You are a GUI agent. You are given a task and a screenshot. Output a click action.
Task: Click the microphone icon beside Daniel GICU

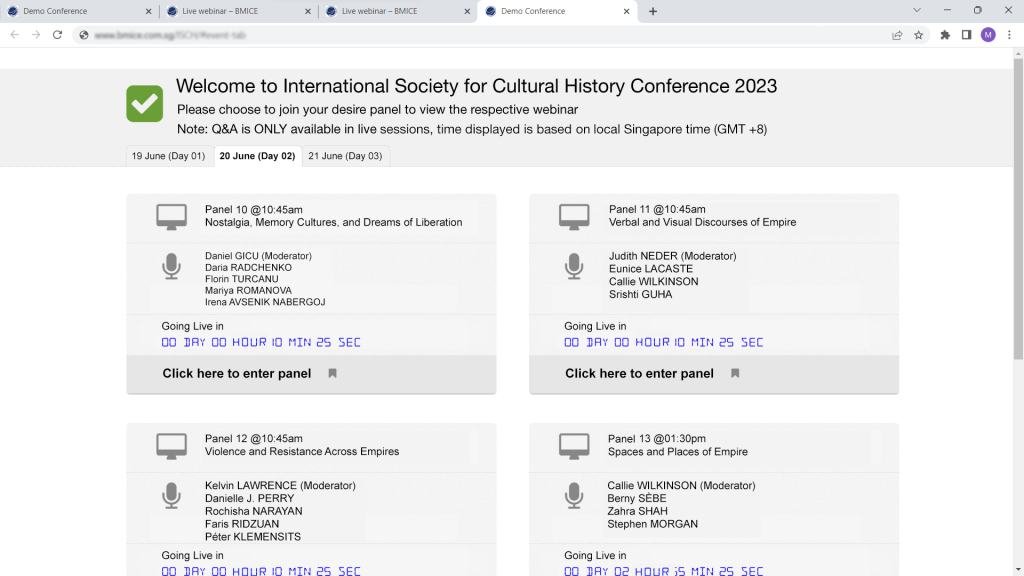171,266
